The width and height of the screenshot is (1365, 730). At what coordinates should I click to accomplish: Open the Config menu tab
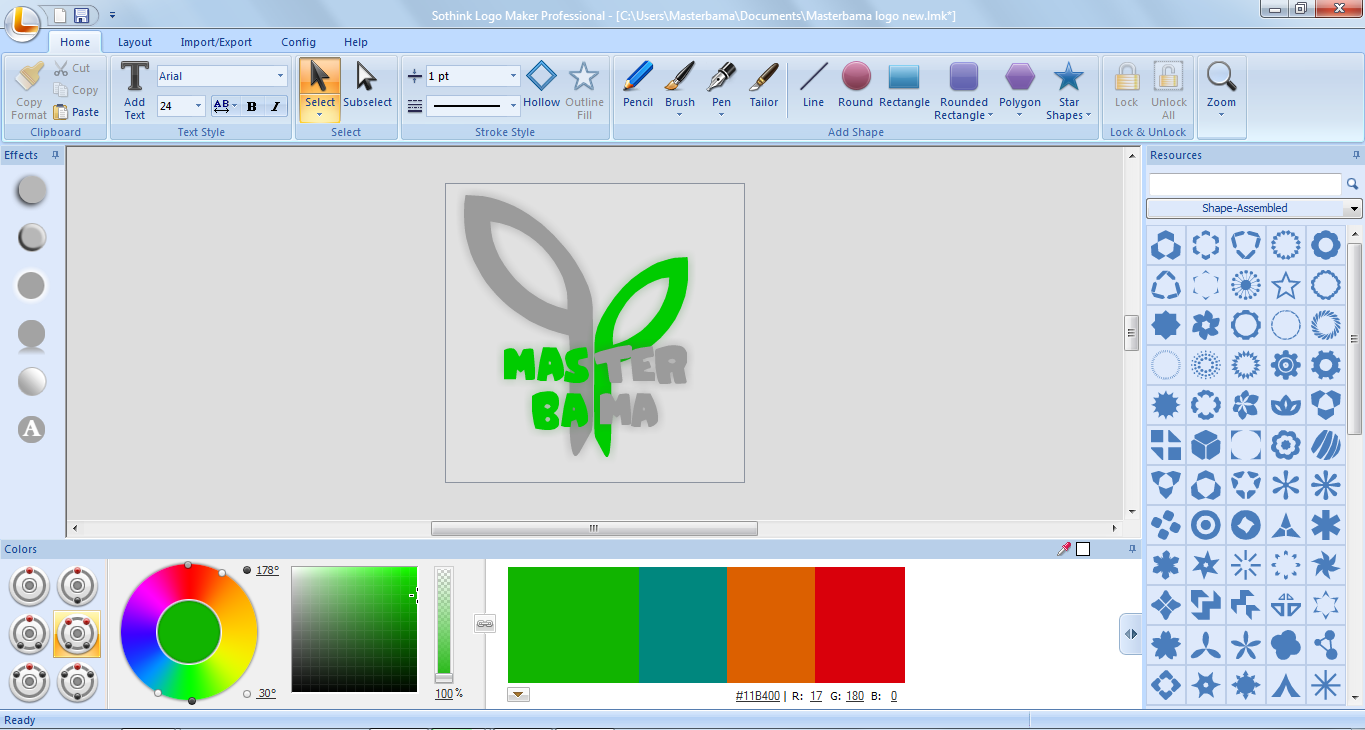298,42
